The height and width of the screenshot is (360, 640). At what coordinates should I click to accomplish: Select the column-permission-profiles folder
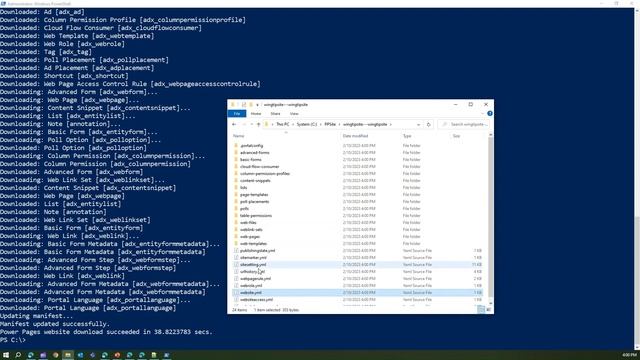(x=265, y=173)
